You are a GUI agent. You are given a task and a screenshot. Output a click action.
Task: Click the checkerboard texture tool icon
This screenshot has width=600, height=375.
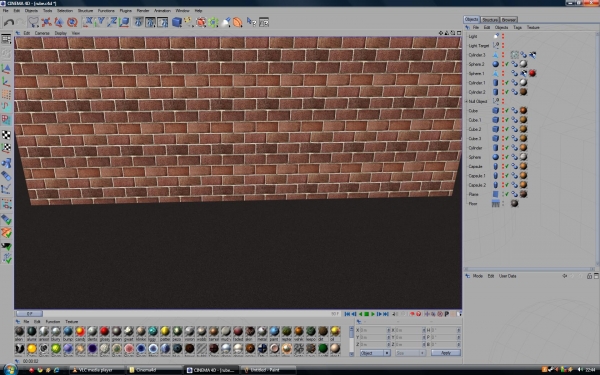pos(7,135)
